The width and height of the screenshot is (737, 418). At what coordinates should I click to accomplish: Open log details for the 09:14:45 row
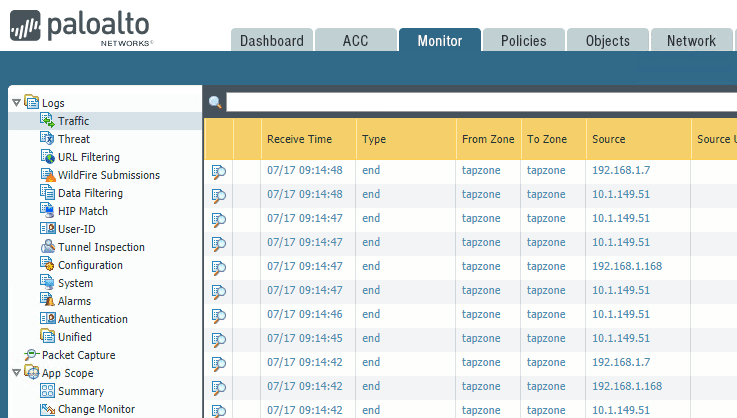[219, 339]
